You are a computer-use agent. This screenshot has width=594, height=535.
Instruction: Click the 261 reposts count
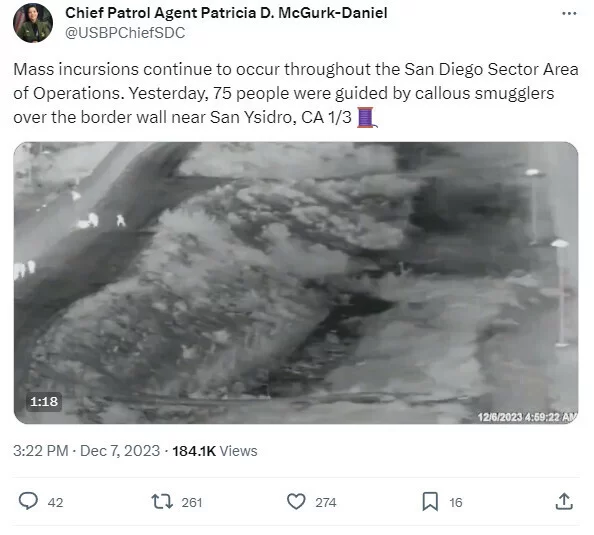pos(192,502)
